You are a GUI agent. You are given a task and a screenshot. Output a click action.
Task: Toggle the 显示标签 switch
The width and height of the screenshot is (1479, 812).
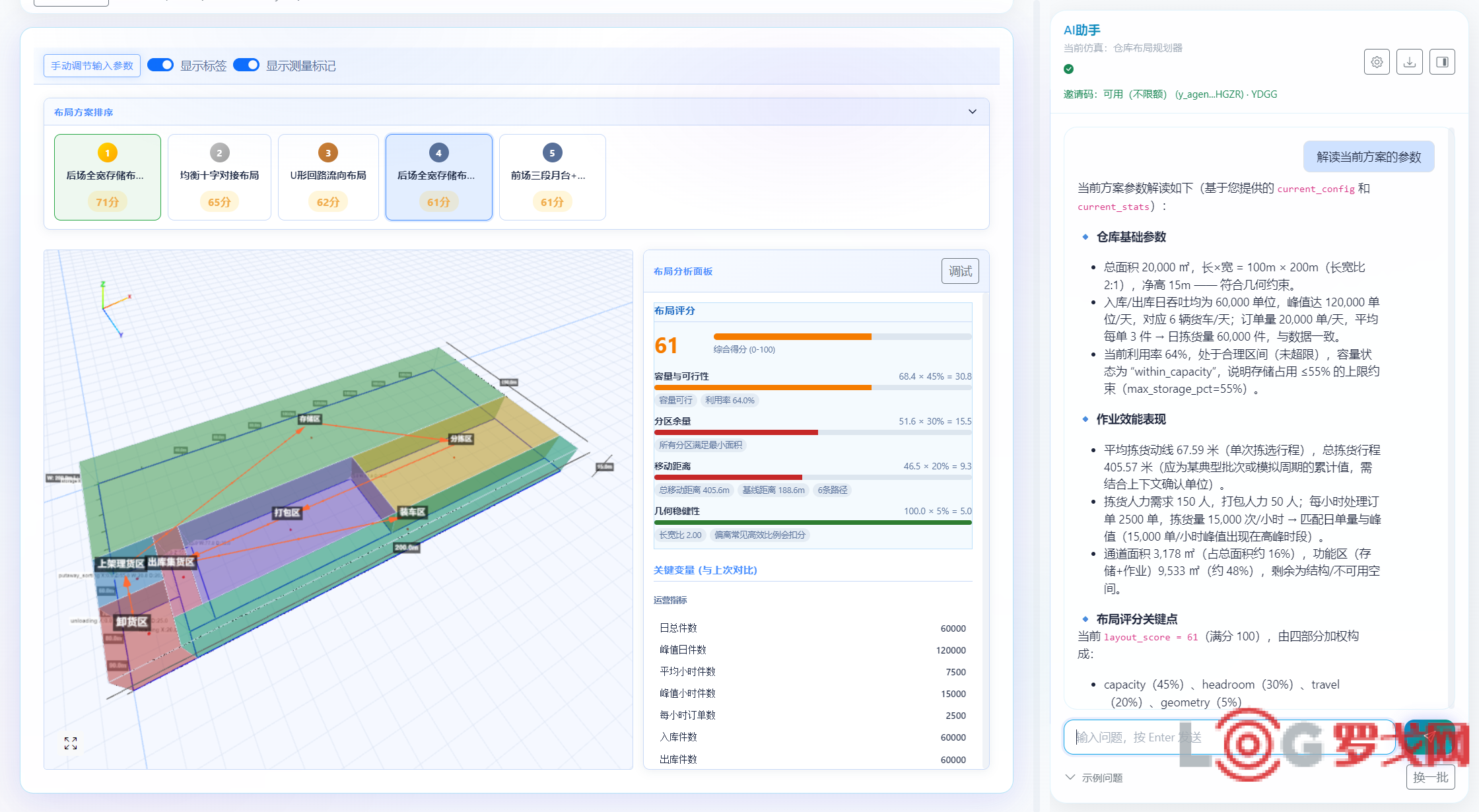tap(160, 65)
